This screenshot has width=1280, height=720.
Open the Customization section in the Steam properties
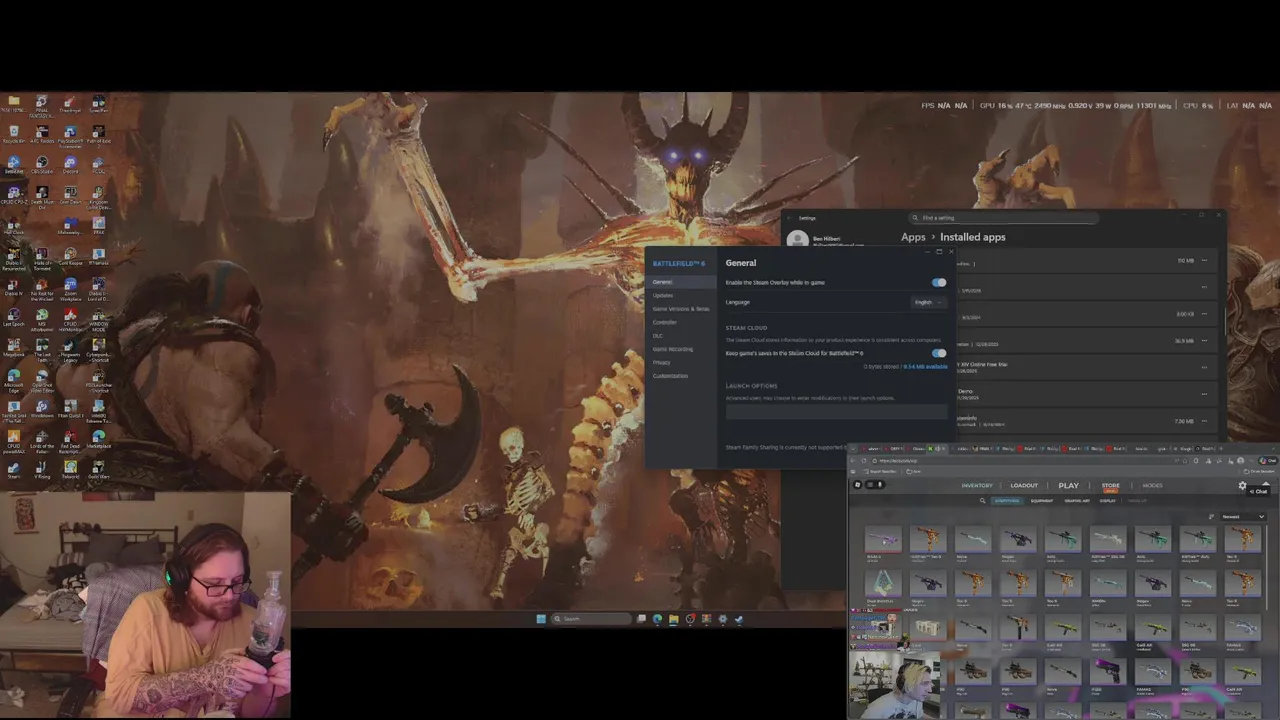(670, 376)
